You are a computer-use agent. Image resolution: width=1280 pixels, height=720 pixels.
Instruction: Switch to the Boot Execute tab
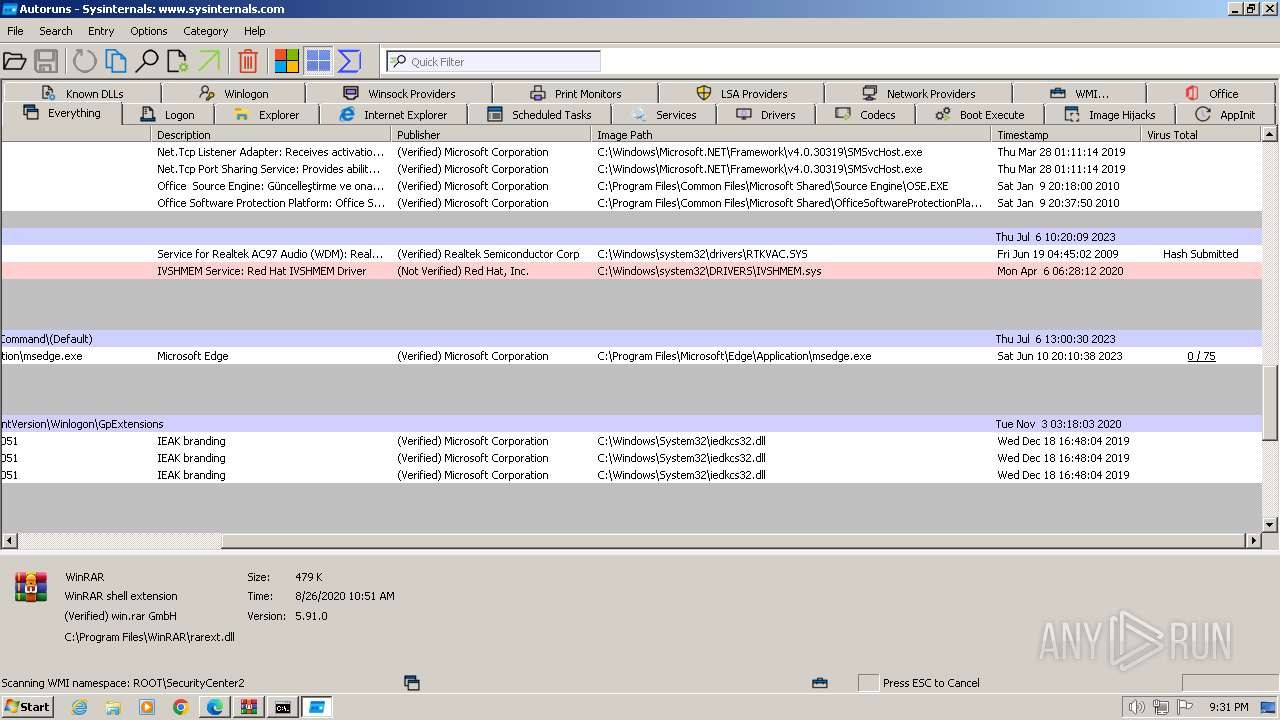pos(979,115)
